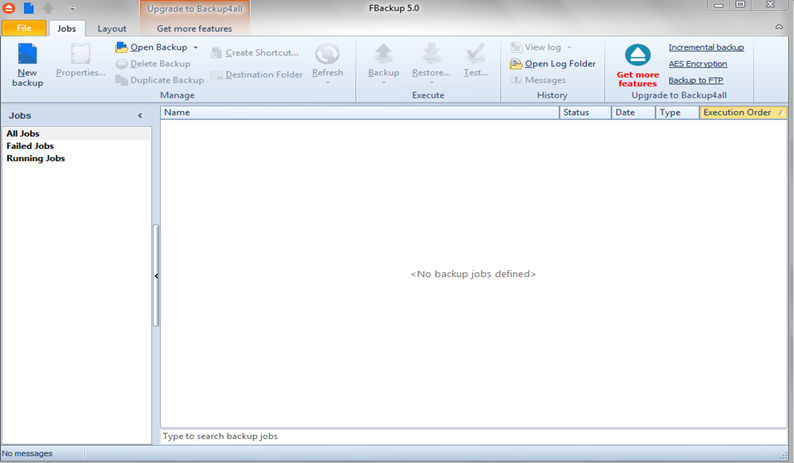Sort by Date column header

[x=633, y=112]
